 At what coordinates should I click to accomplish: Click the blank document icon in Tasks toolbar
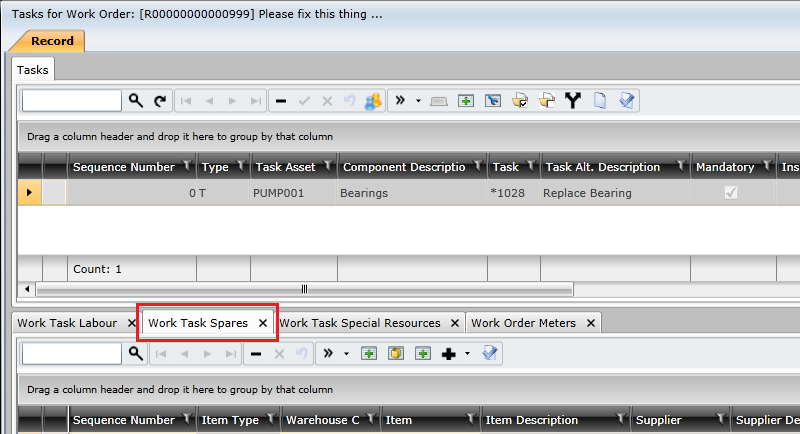pyautogui.click(x=600, y=101)
